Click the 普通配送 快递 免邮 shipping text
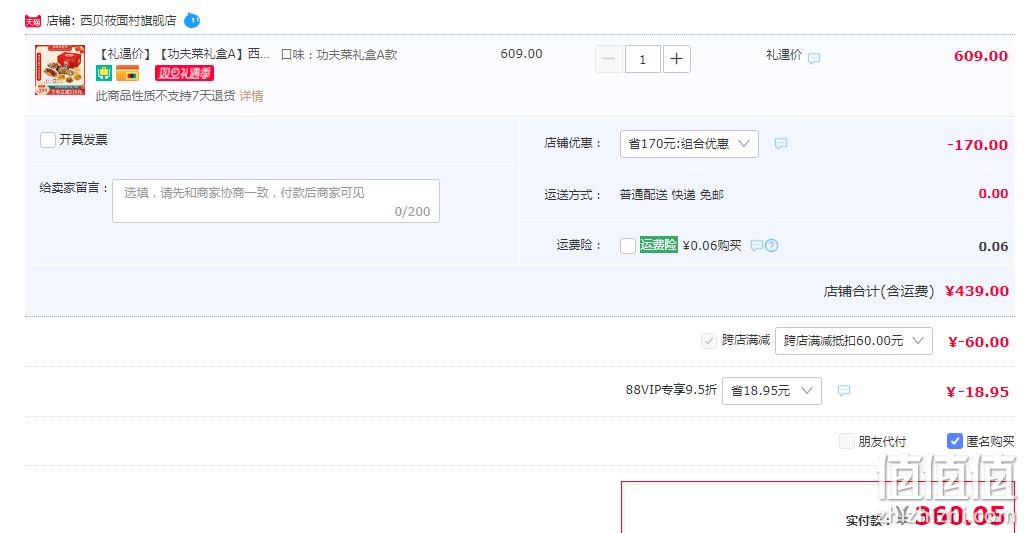 pyautogui.click(x=671, y=195)
